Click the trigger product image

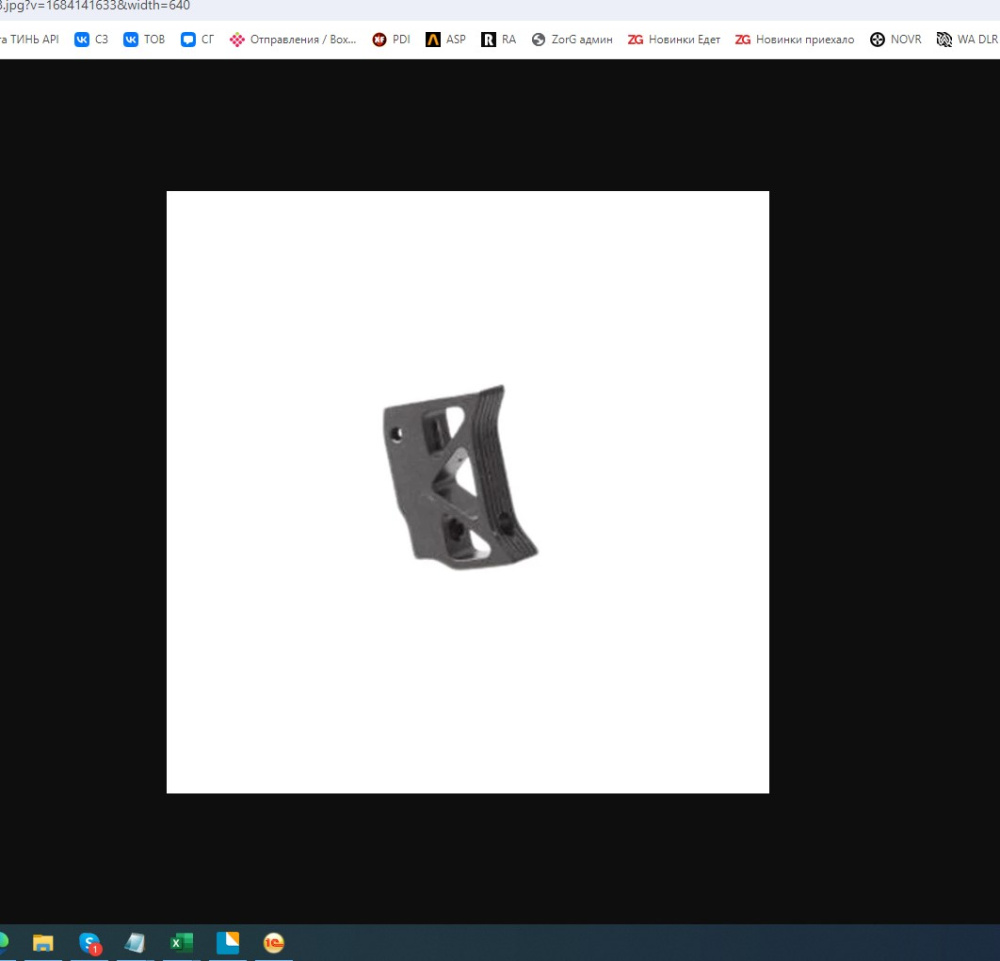tap(467, 492)
